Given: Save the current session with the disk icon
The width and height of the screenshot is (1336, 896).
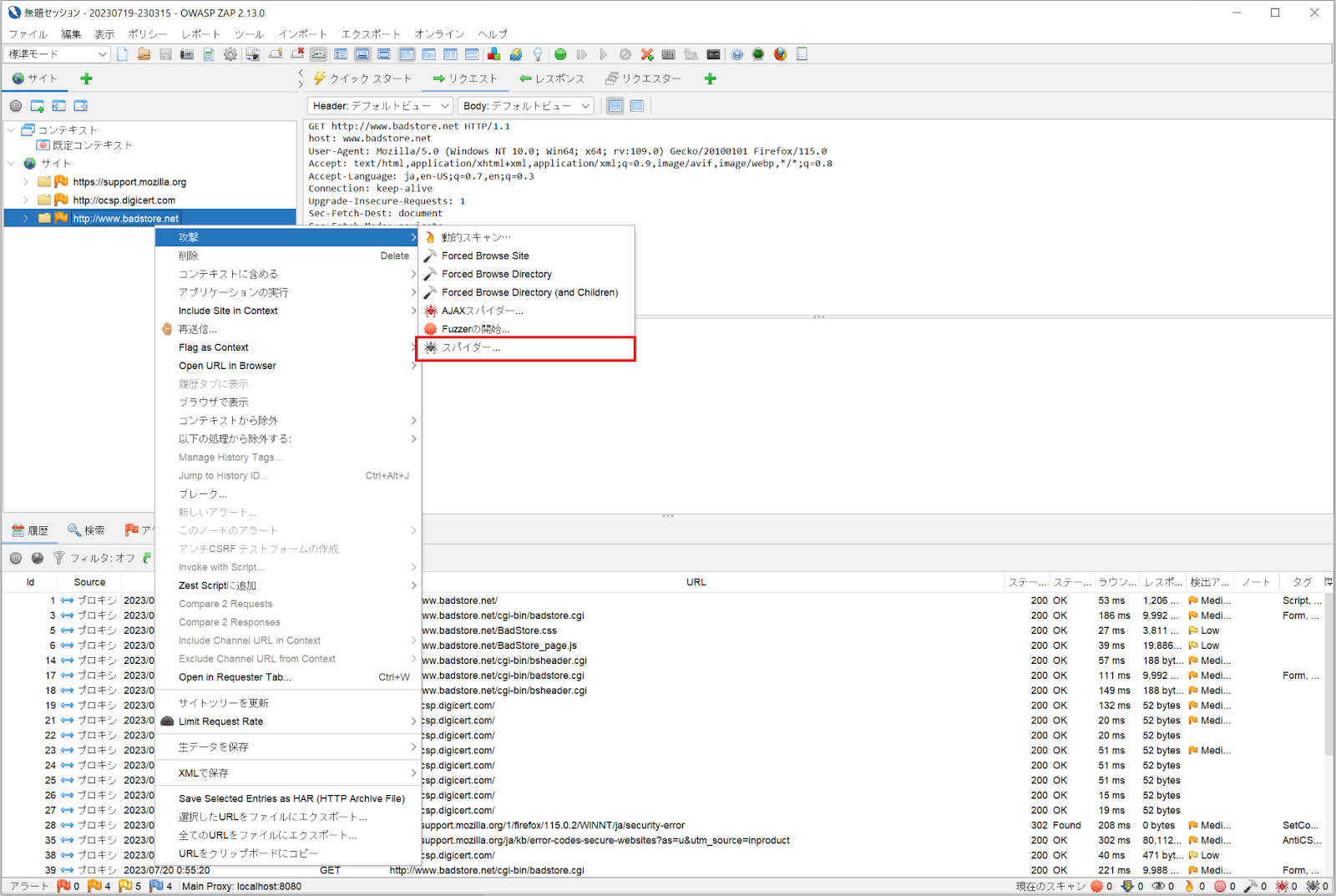Looking at the screenshot, I should coord(164,53).
